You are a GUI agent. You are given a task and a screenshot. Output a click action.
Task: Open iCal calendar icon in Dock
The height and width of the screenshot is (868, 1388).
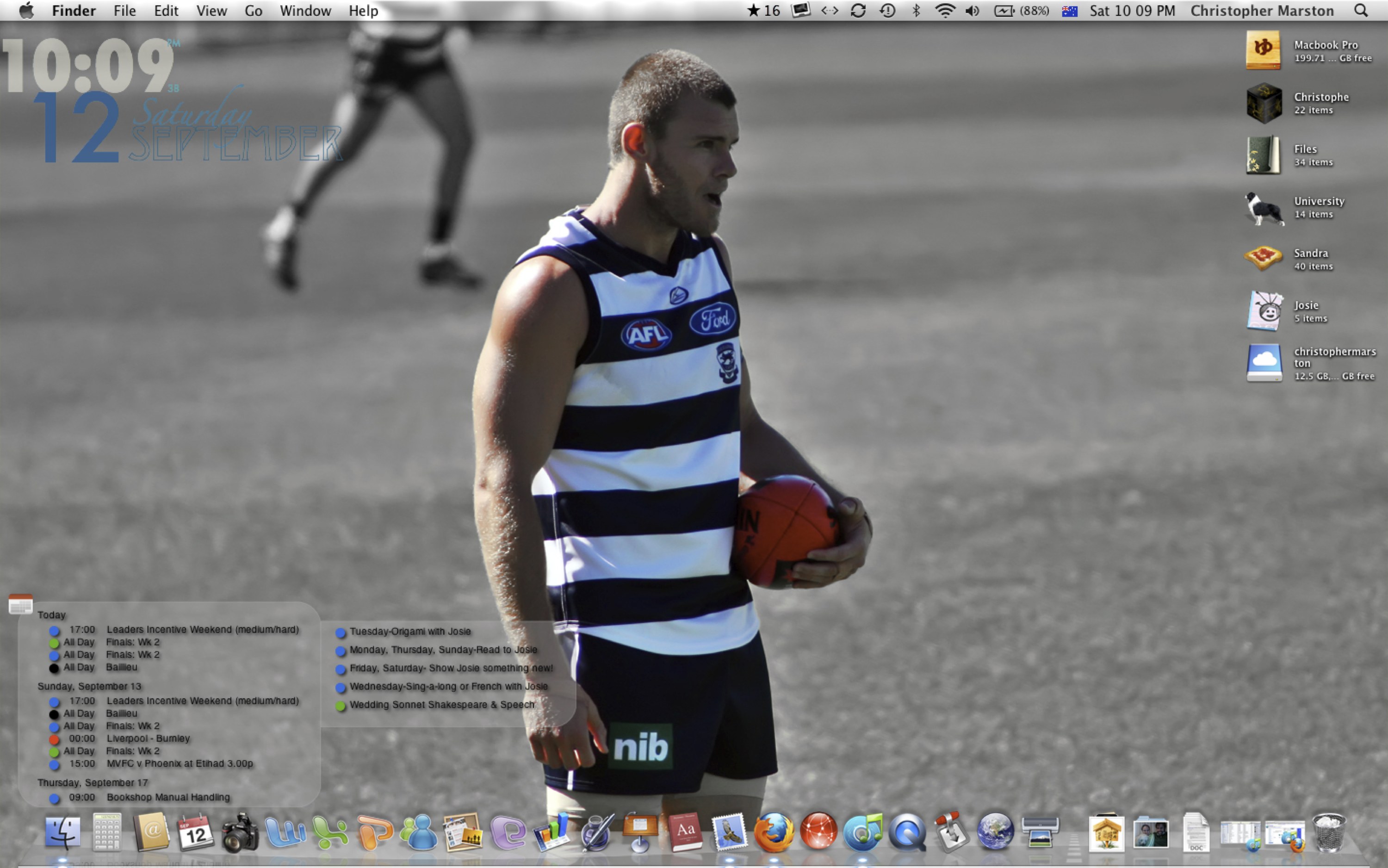click(196, 832)
